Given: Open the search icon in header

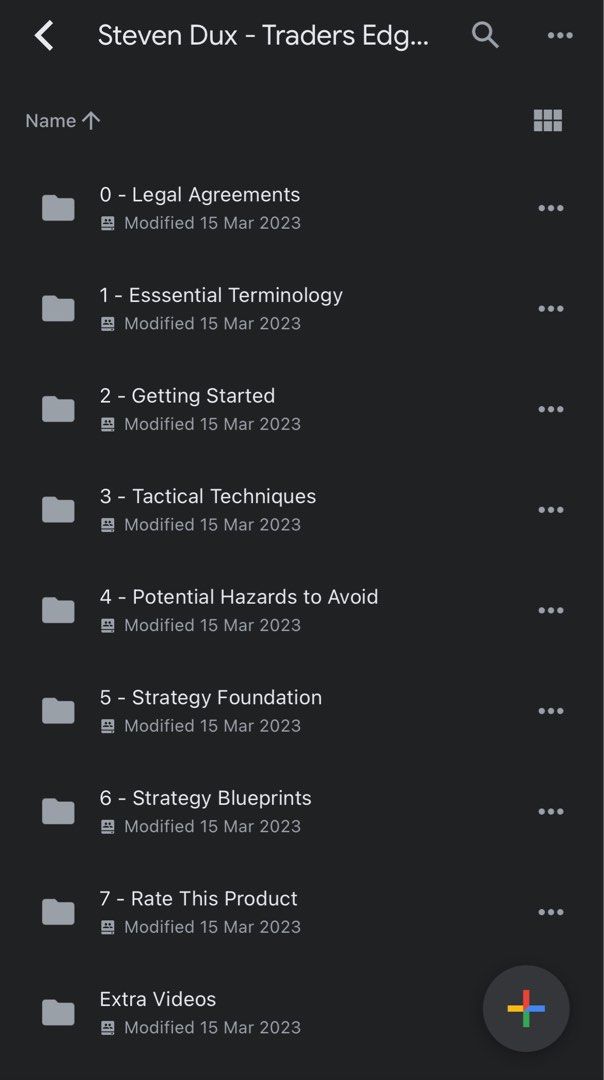Looking at the screenshot, I should (485, 36).
